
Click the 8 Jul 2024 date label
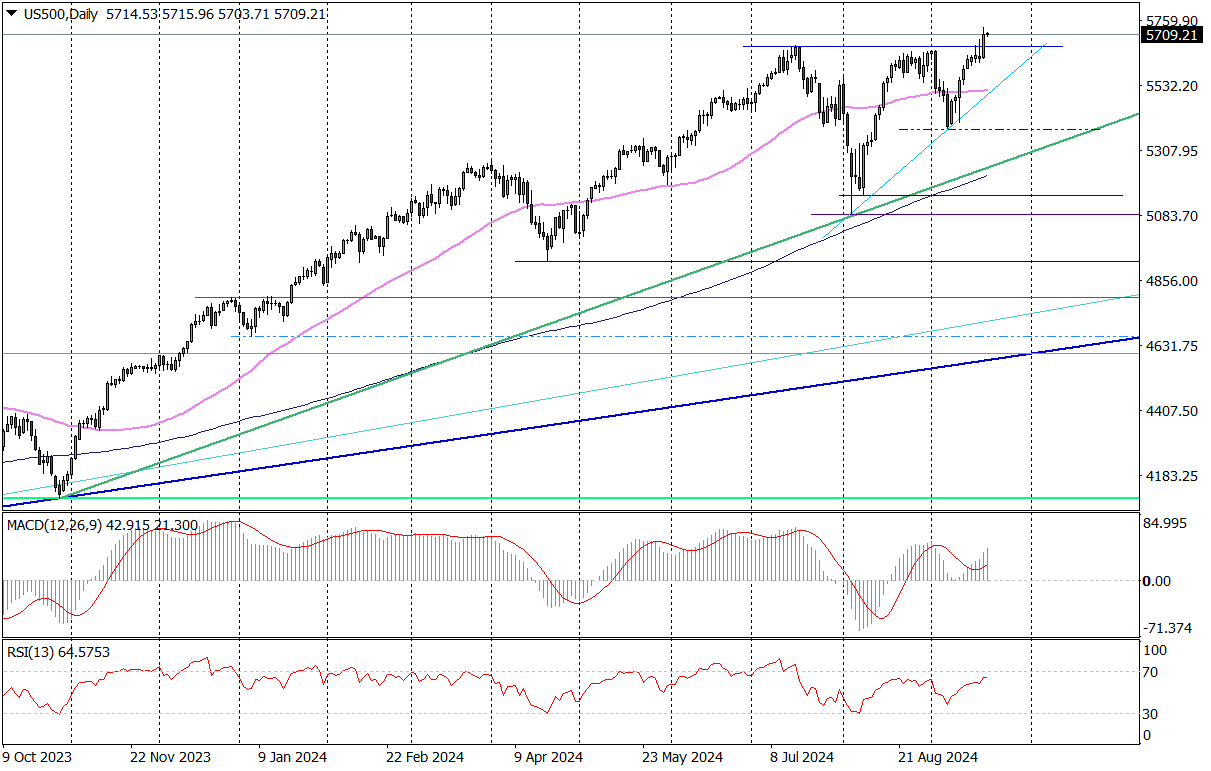802,757
